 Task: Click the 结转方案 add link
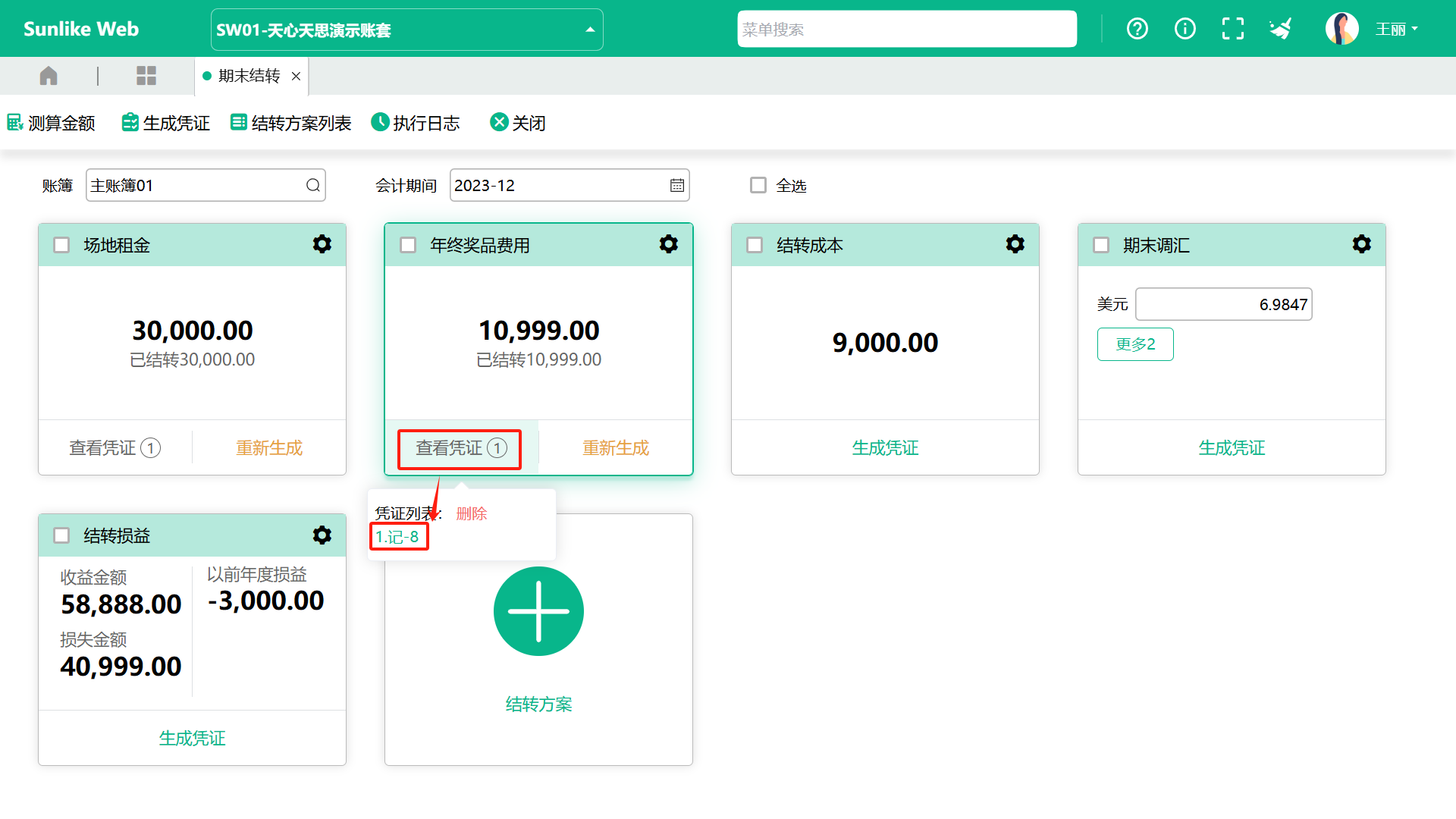click(538, 704)
